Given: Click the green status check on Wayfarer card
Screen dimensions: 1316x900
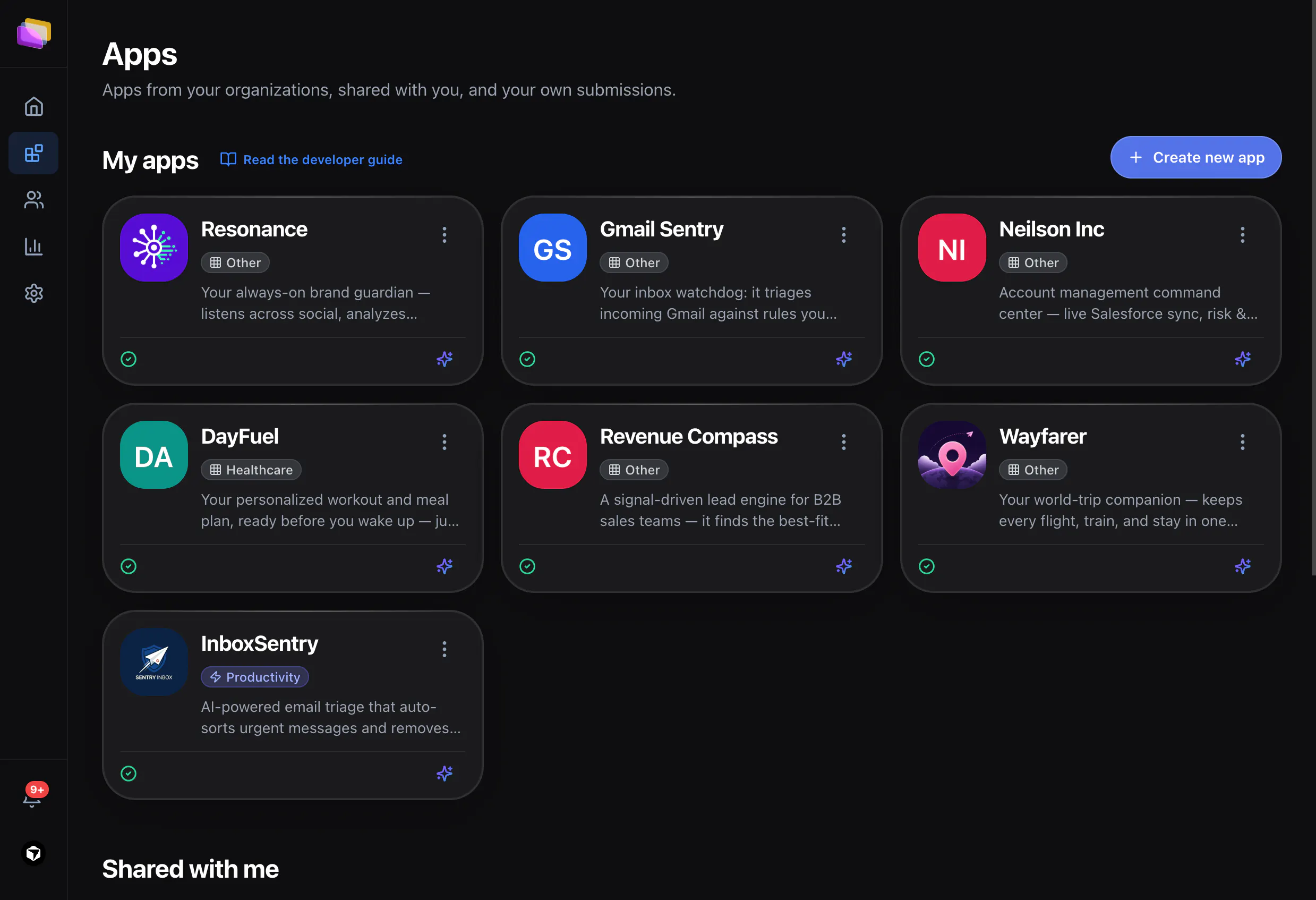Looking at the screenshot, I should (926, 566).
